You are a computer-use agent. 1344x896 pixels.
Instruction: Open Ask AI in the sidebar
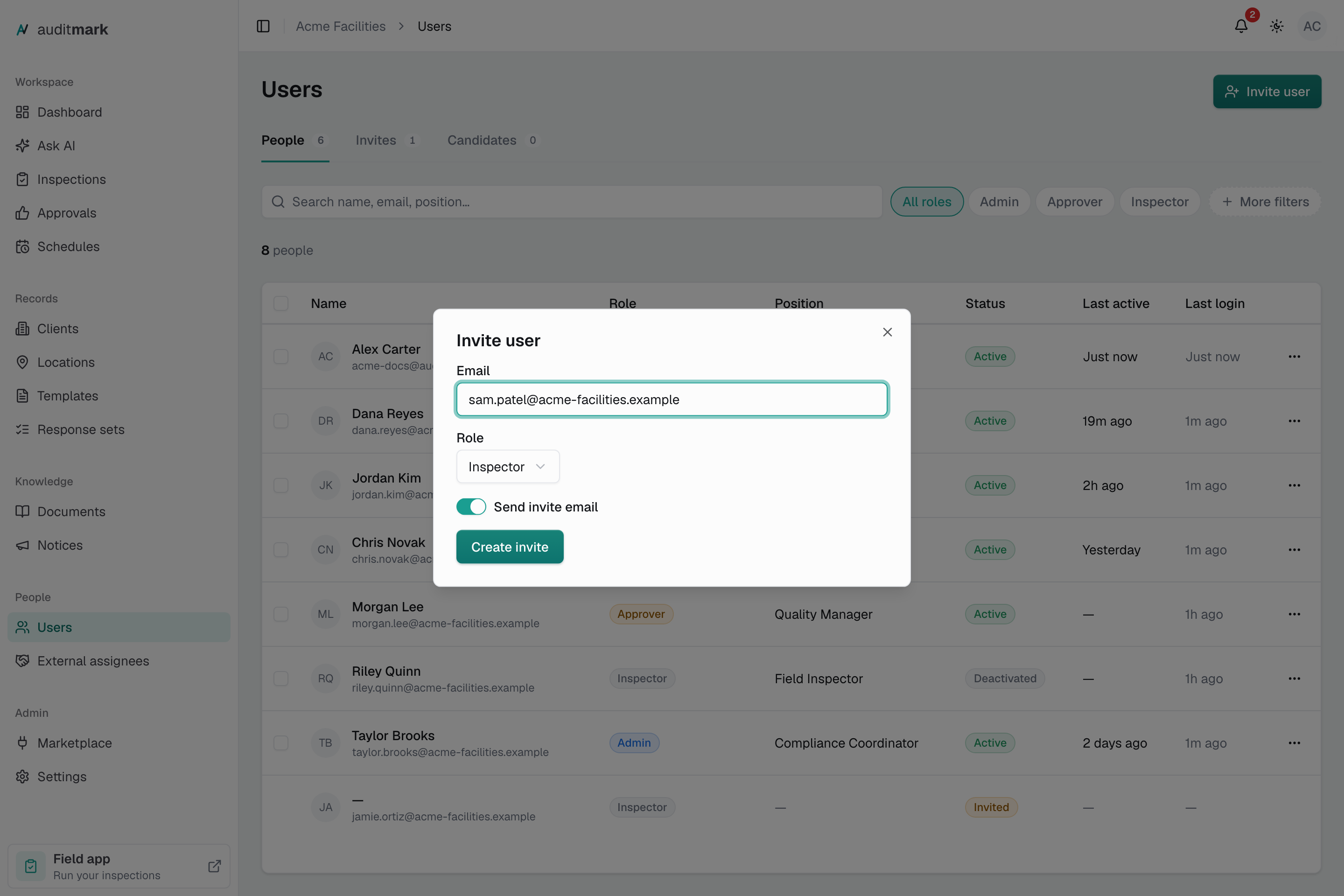(x=119, y=146)
